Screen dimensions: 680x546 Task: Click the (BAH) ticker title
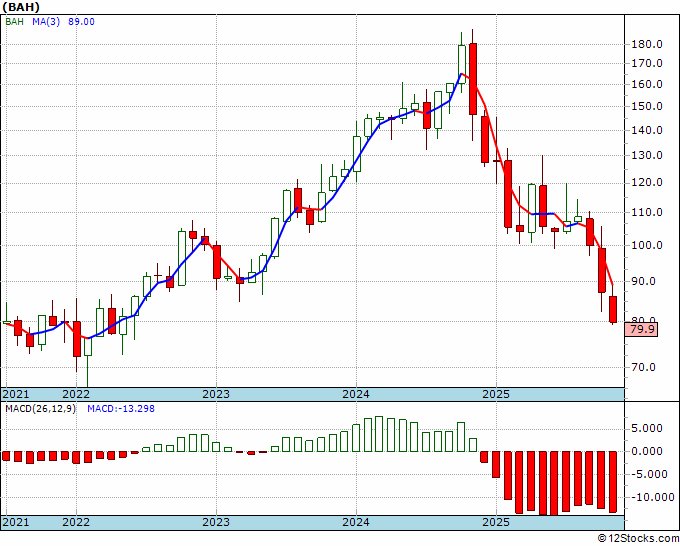[21, 7]
